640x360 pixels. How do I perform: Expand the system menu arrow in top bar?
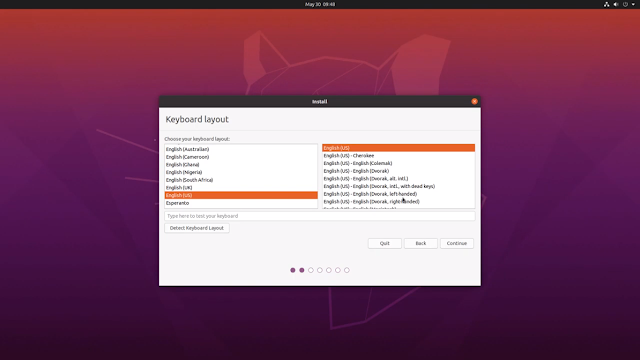point(633,4)
